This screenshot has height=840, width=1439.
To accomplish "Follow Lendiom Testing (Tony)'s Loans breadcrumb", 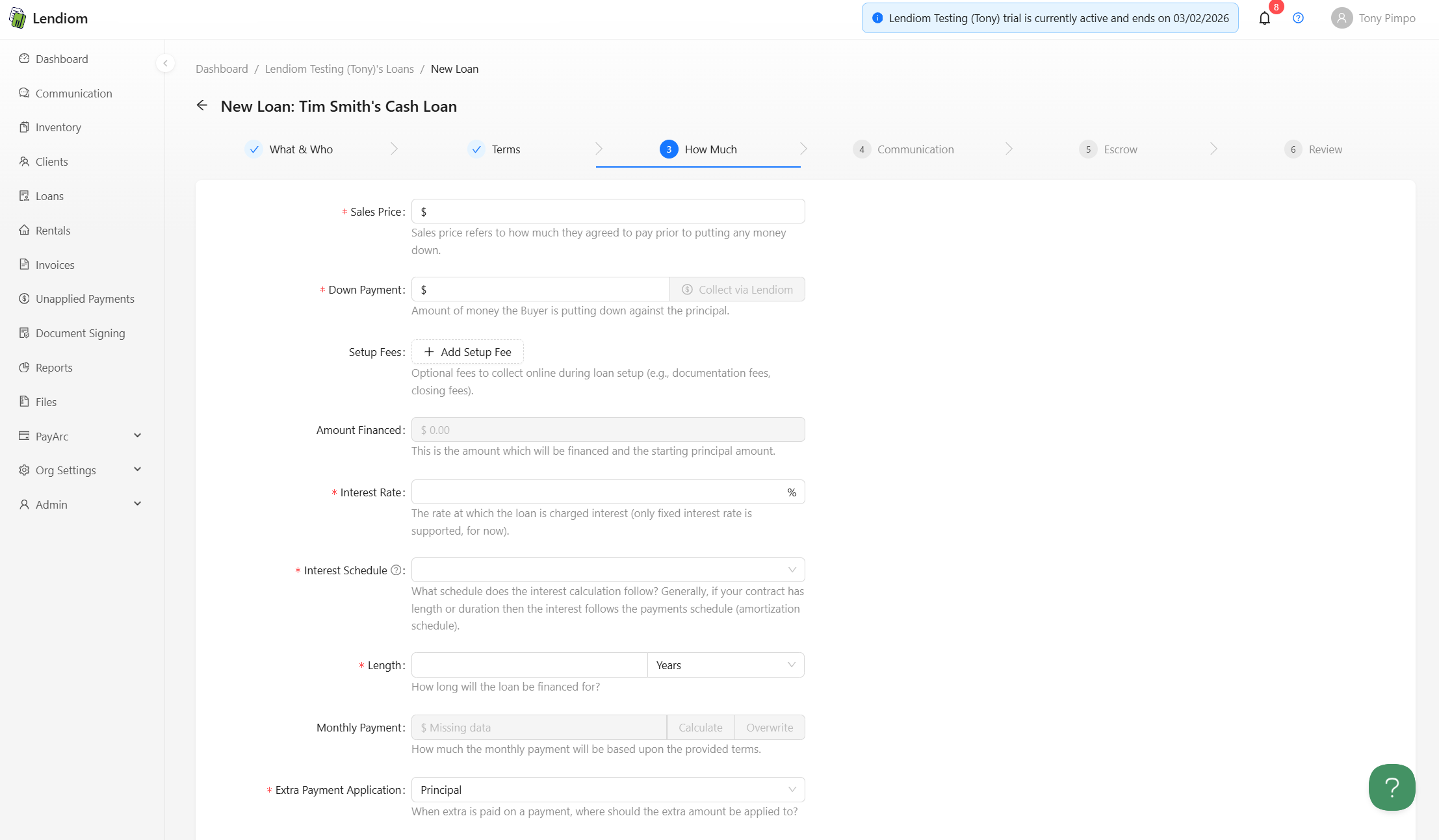I will 339,69.
